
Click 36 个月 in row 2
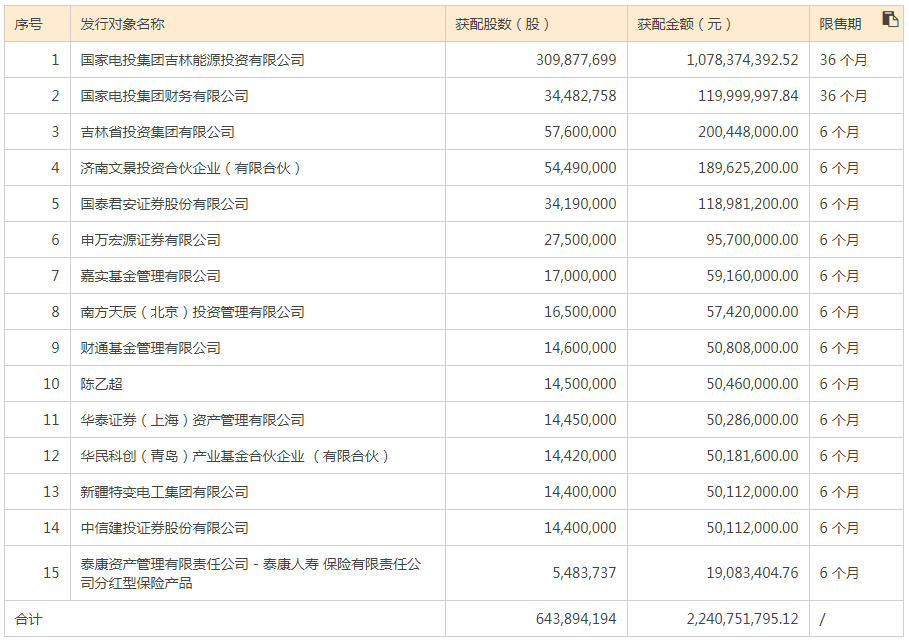tap(843, 96)
